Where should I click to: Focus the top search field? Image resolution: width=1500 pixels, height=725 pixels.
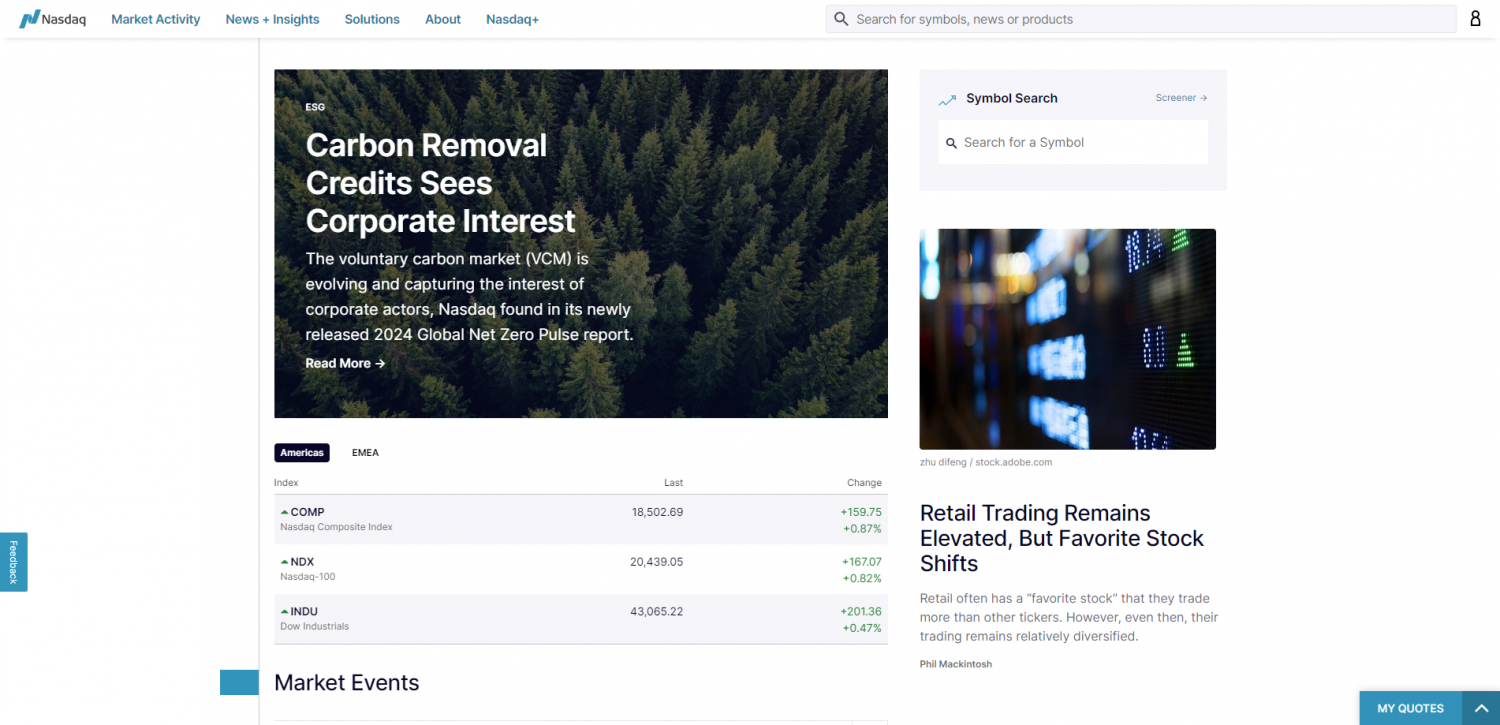coord(1140,19)
